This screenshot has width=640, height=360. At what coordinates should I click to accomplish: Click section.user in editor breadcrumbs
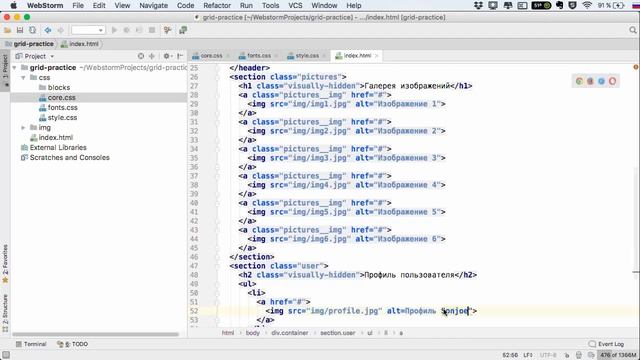tap(338, 333)
